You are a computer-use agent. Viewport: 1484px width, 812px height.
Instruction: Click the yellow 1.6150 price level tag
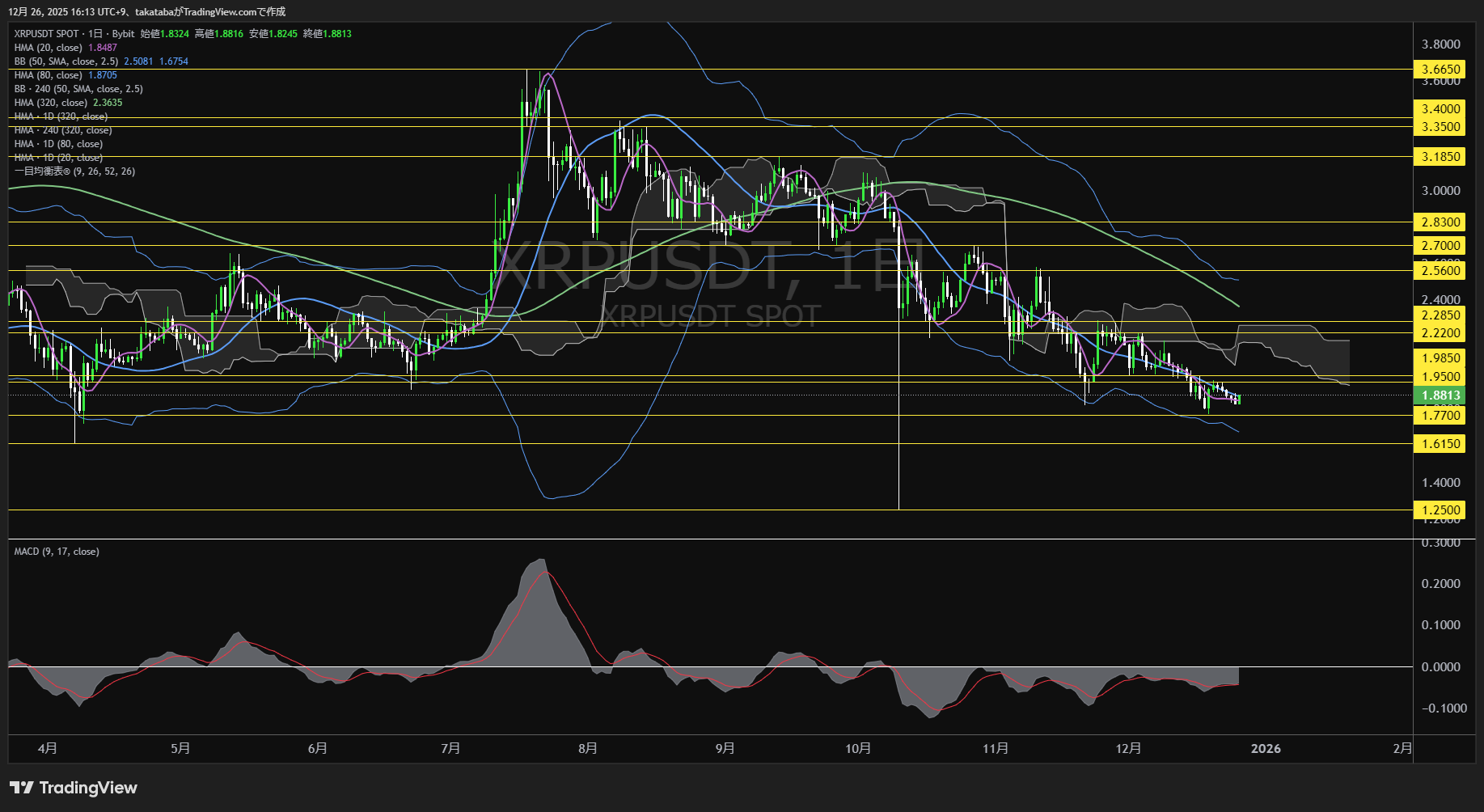click(1440, 444)
